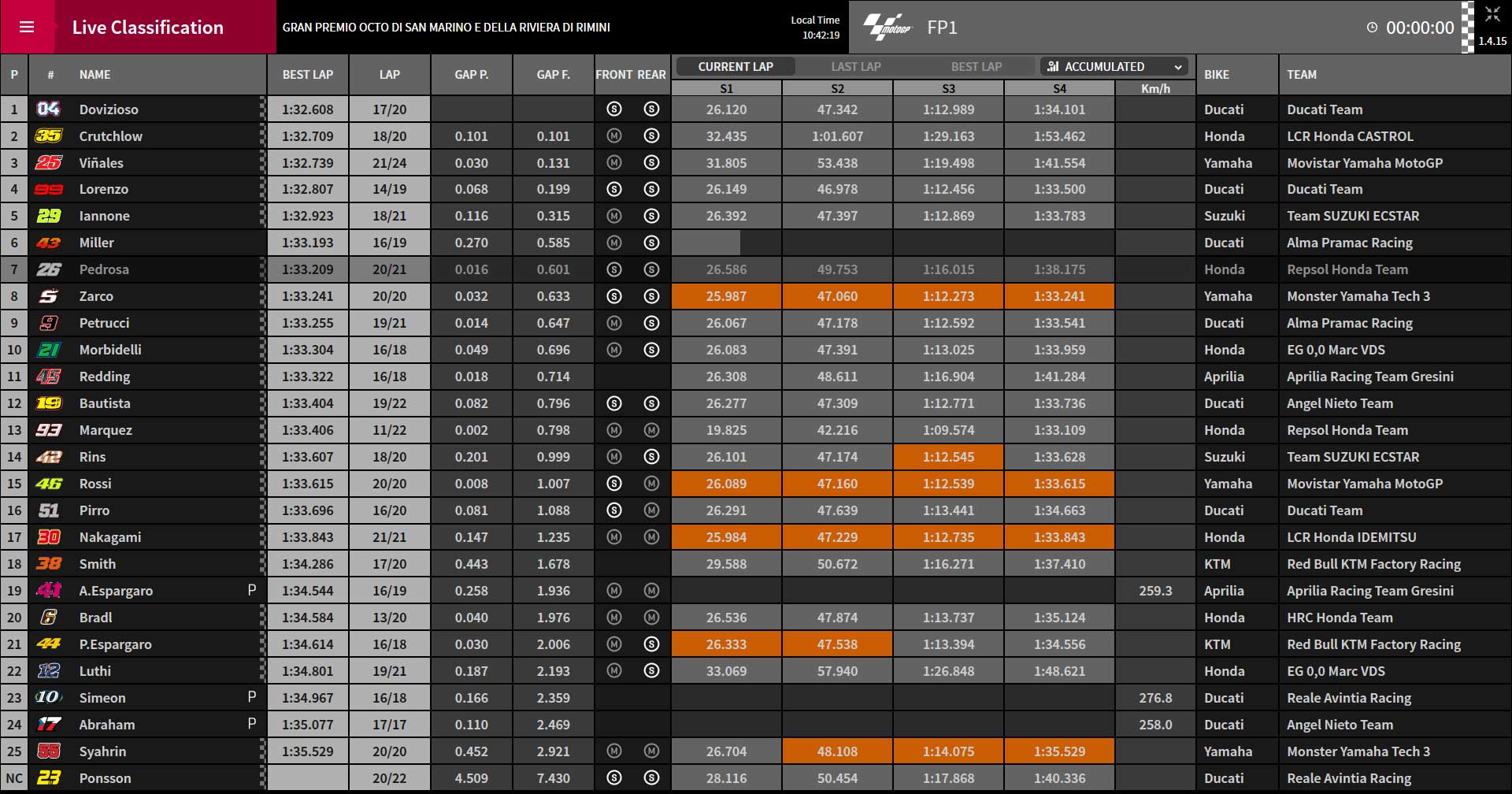1512x794 pixels.
Task: Click Ponsson's gap value 7.430
Action: [x=553, y=778]
